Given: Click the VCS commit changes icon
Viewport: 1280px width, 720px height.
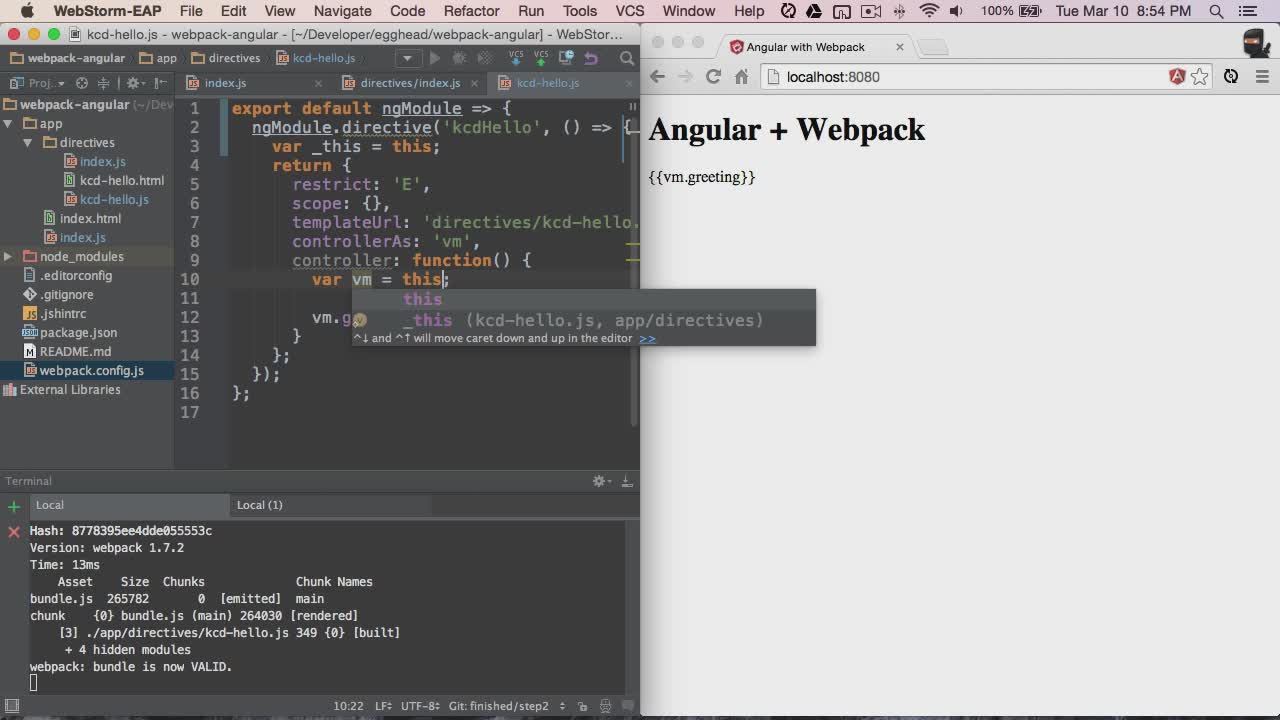Looking at the screenshot, I should click(541, 58).
